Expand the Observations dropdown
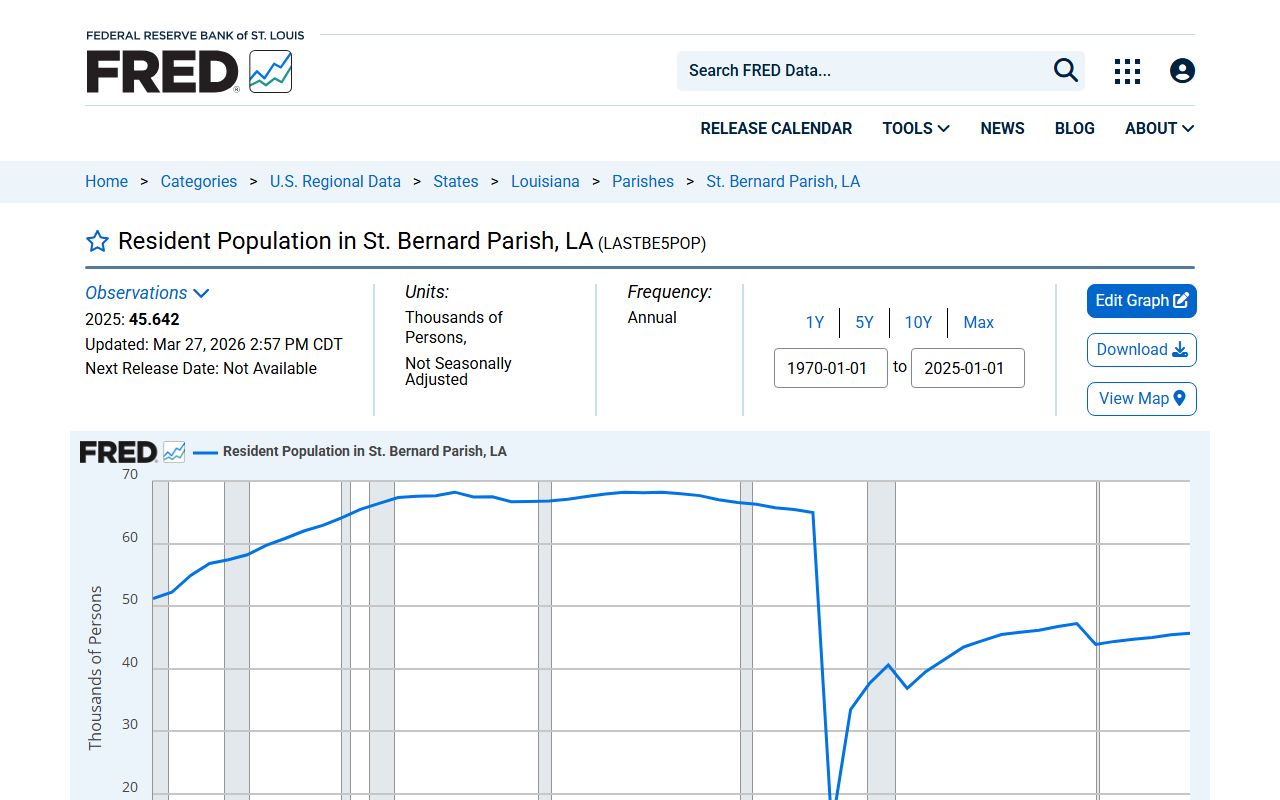Image resolution: width=1280 pixels, height=800 pixels. 147,293
